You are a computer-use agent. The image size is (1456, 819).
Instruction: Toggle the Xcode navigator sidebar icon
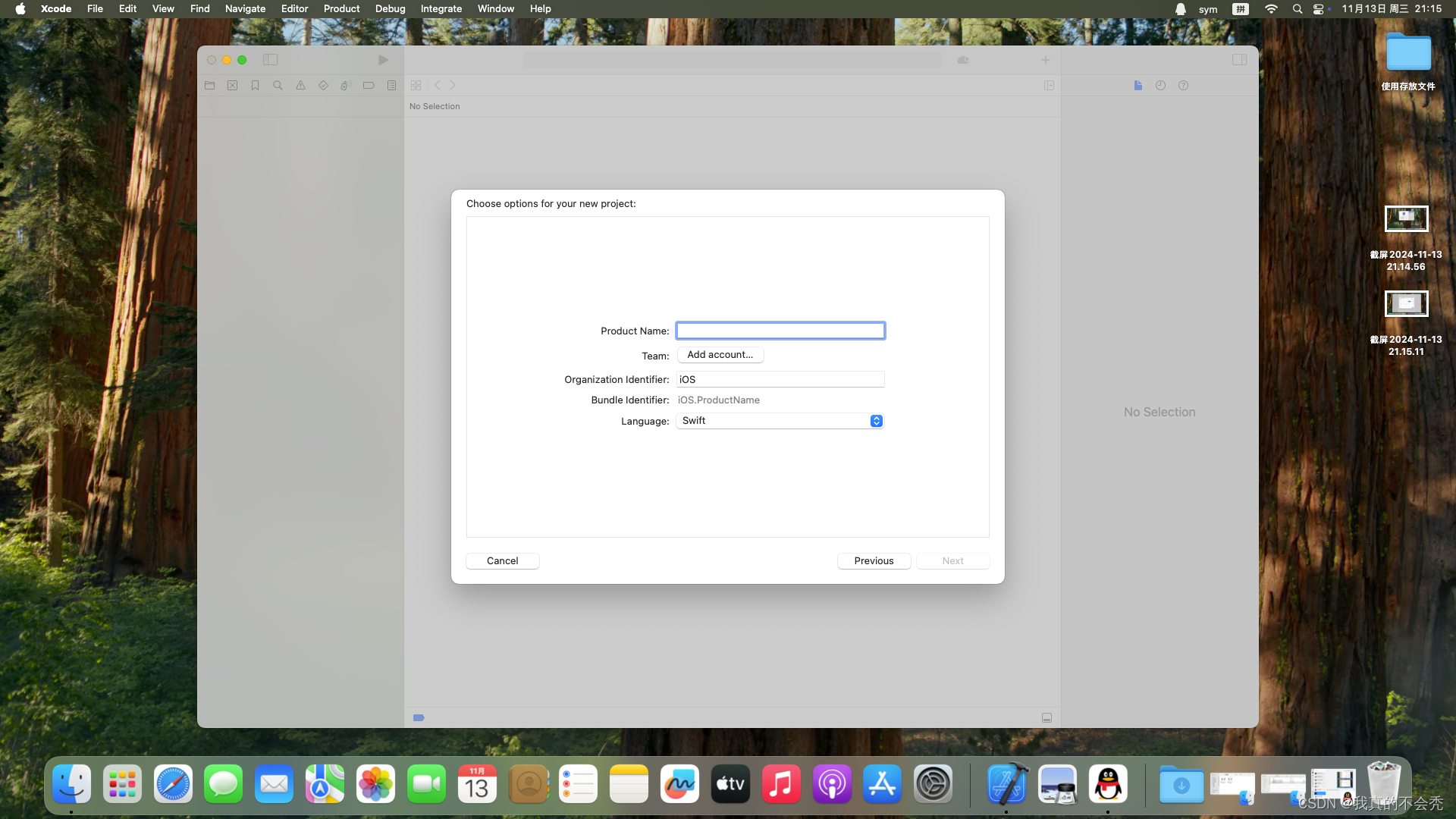(x=270, y=60)
